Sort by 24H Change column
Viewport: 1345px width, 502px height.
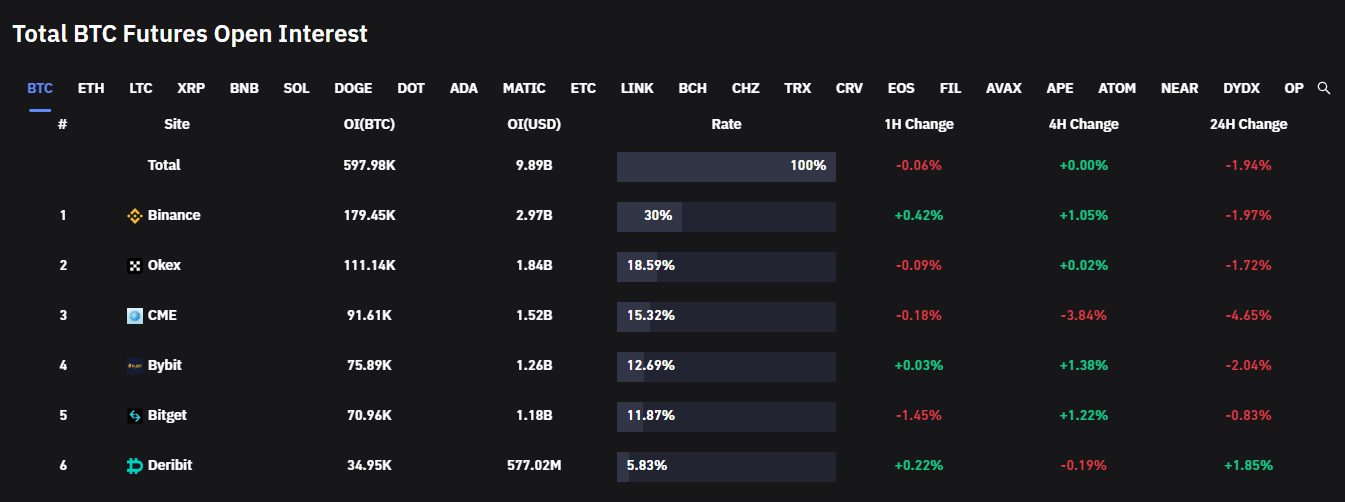point(1248,125)
